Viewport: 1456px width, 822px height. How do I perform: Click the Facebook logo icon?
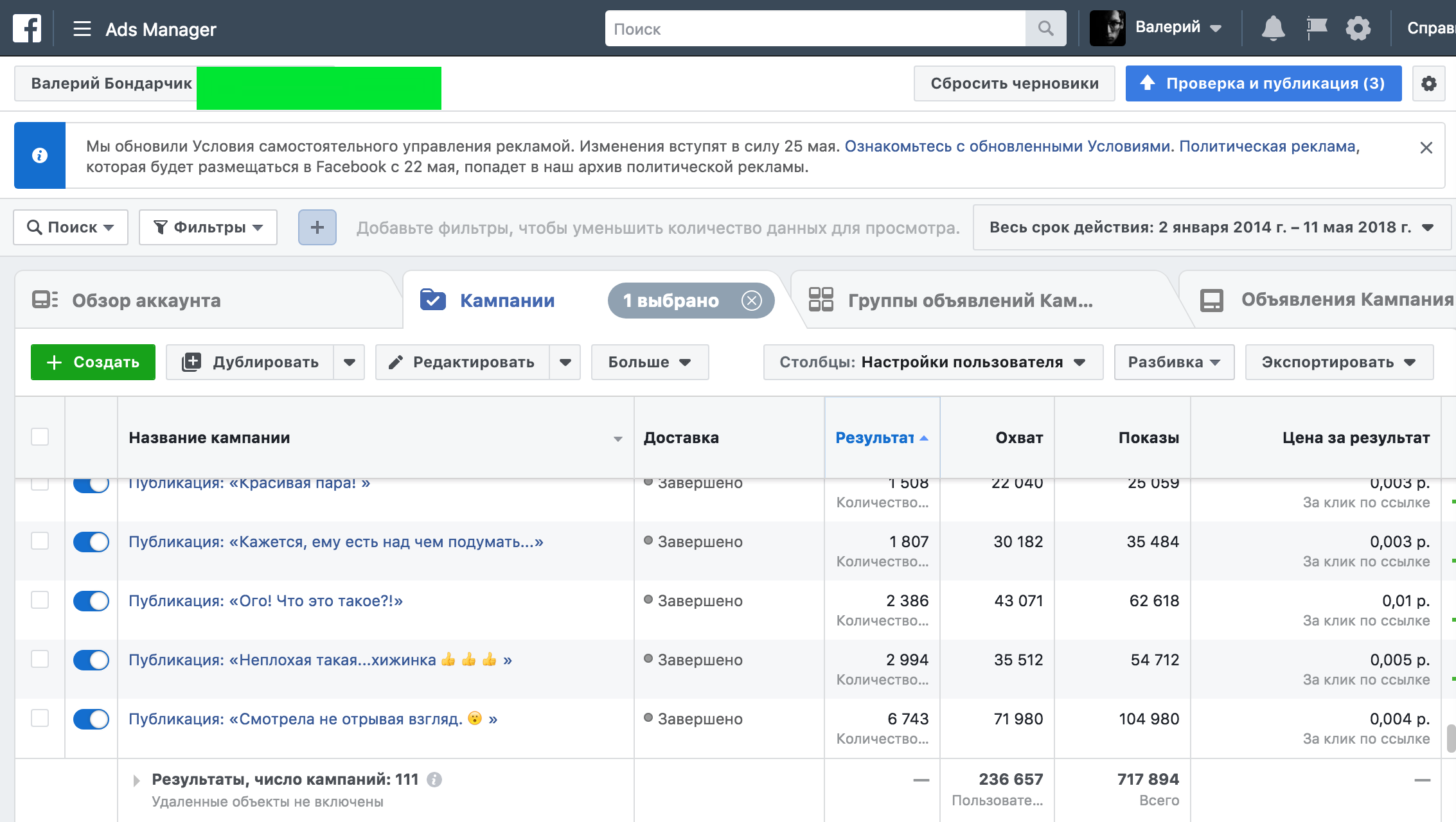coord(27,28)
